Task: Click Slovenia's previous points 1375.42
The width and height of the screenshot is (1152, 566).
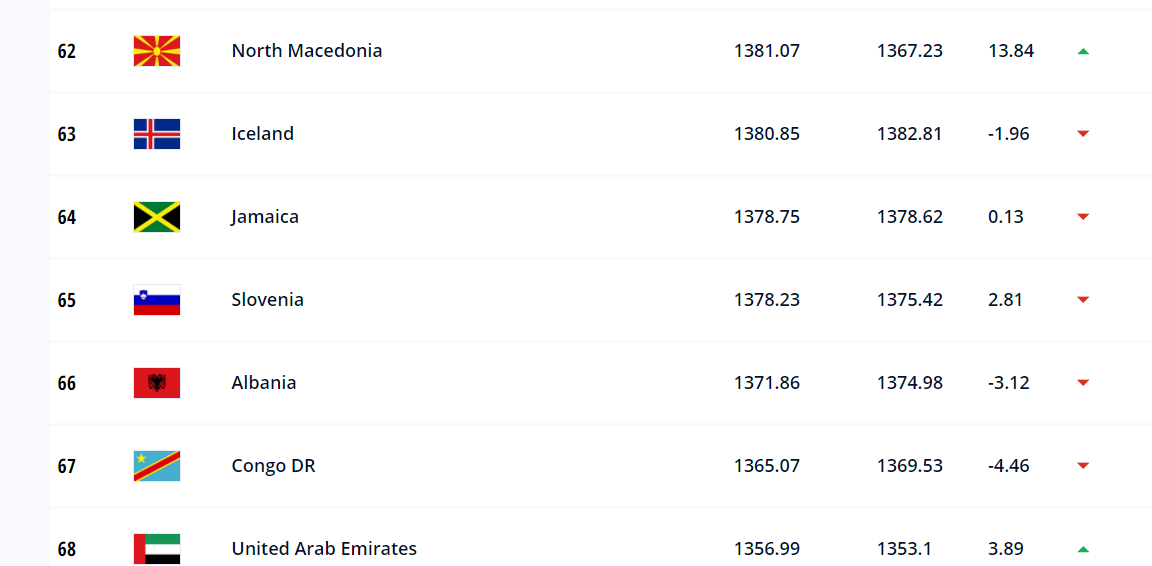Action: pos(910,300)
